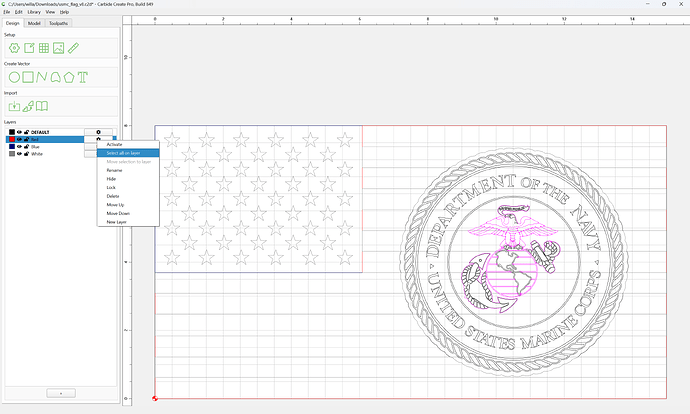Click the add layer button below list
This screenshot has height=414, width=690.
[61, 393]
